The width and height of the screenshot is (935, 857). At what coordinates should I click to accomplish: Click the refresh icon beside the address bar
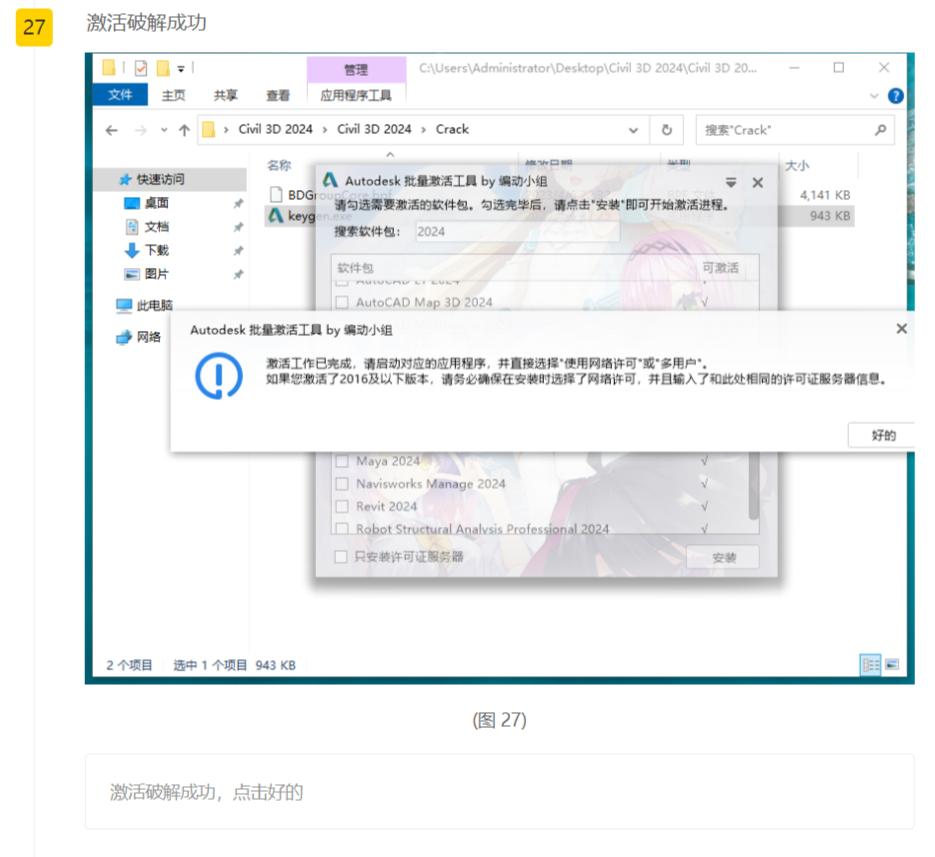[x=666, y=130]
